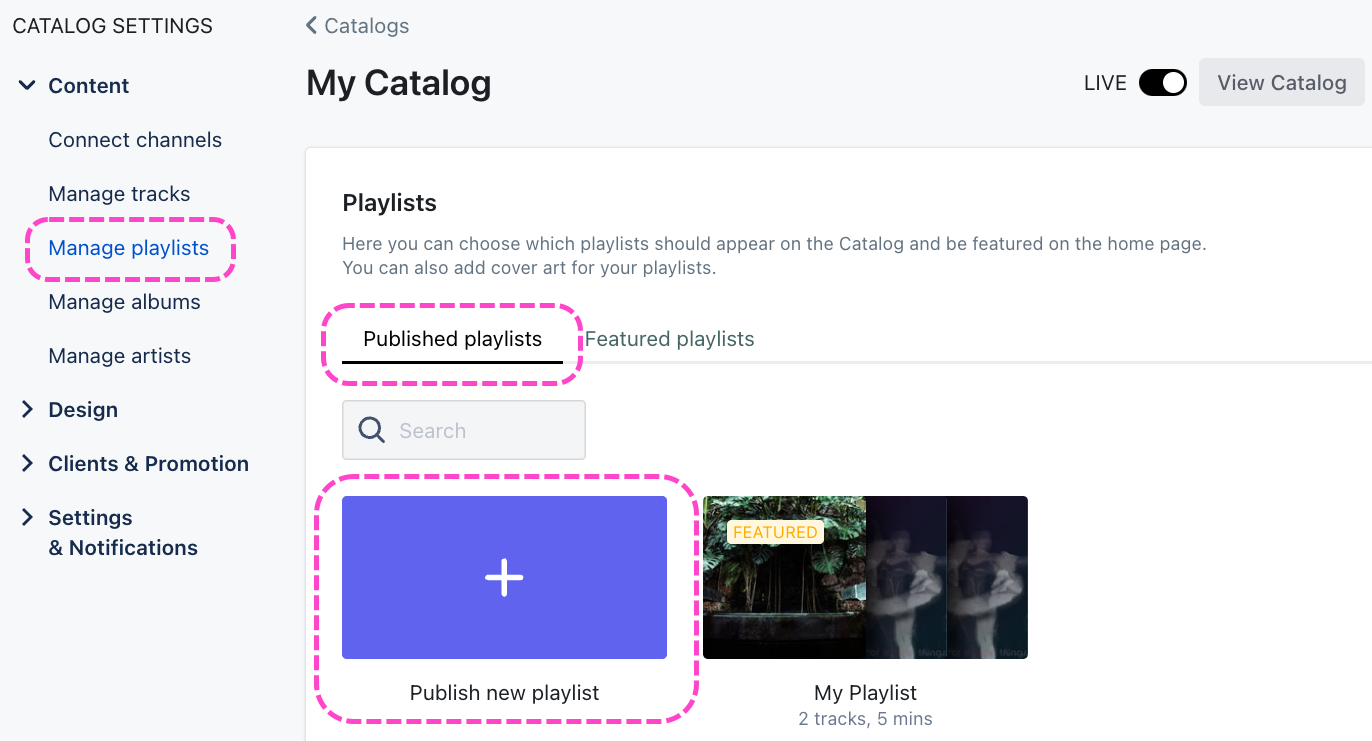This screenshot has width=1372, height=741.
Task: Open Manage playlists page
Action: (128, 248)
